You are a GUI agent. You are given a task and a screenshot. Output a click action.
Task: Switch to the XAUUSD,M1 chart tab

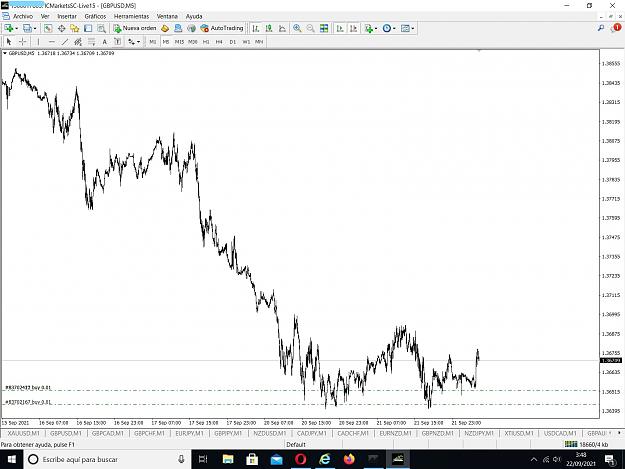click(x=24, y=433)
